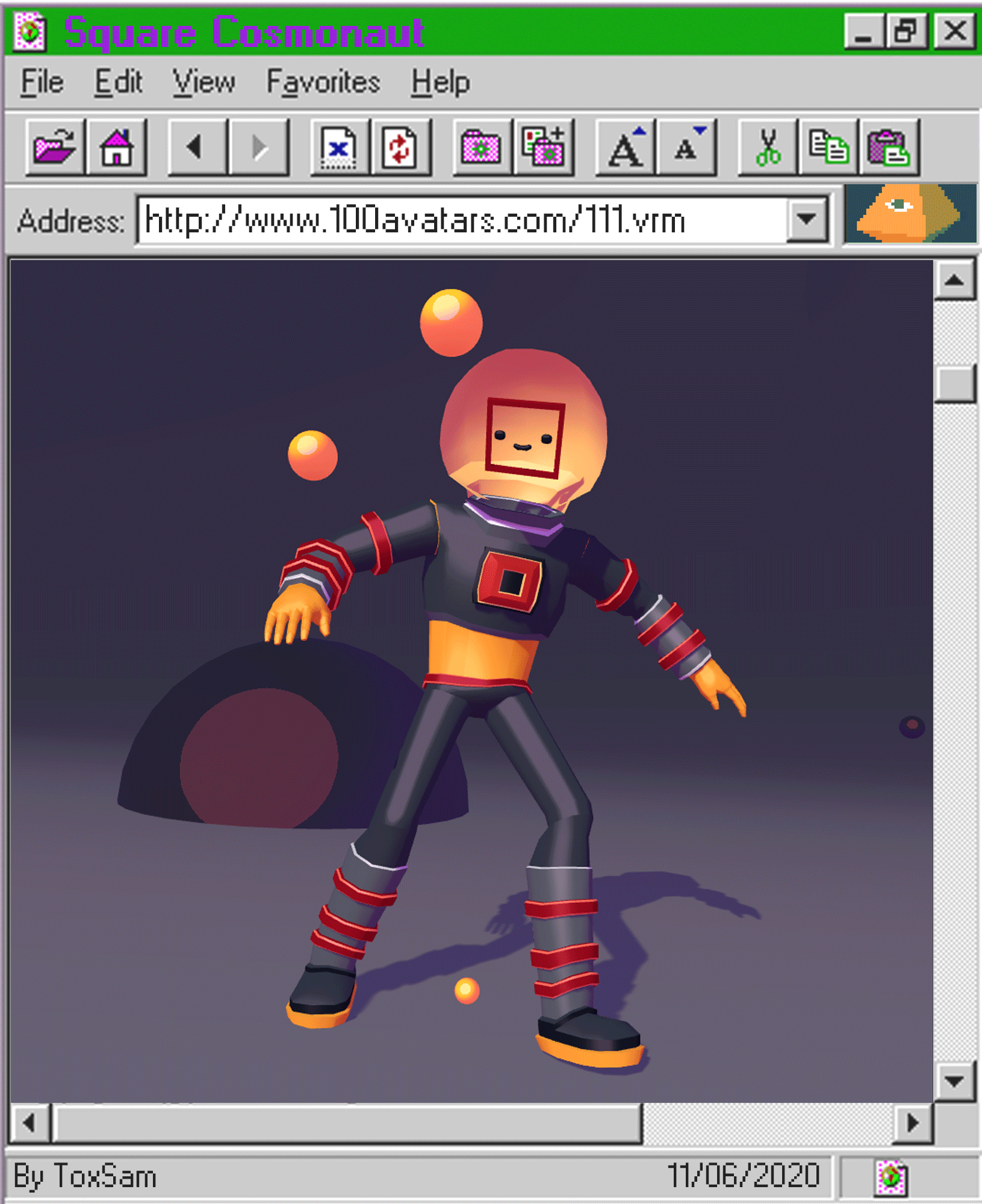Open the address bar history dropdown
The height and width of the screenshot is (1204, 982).
pos(806,220)
